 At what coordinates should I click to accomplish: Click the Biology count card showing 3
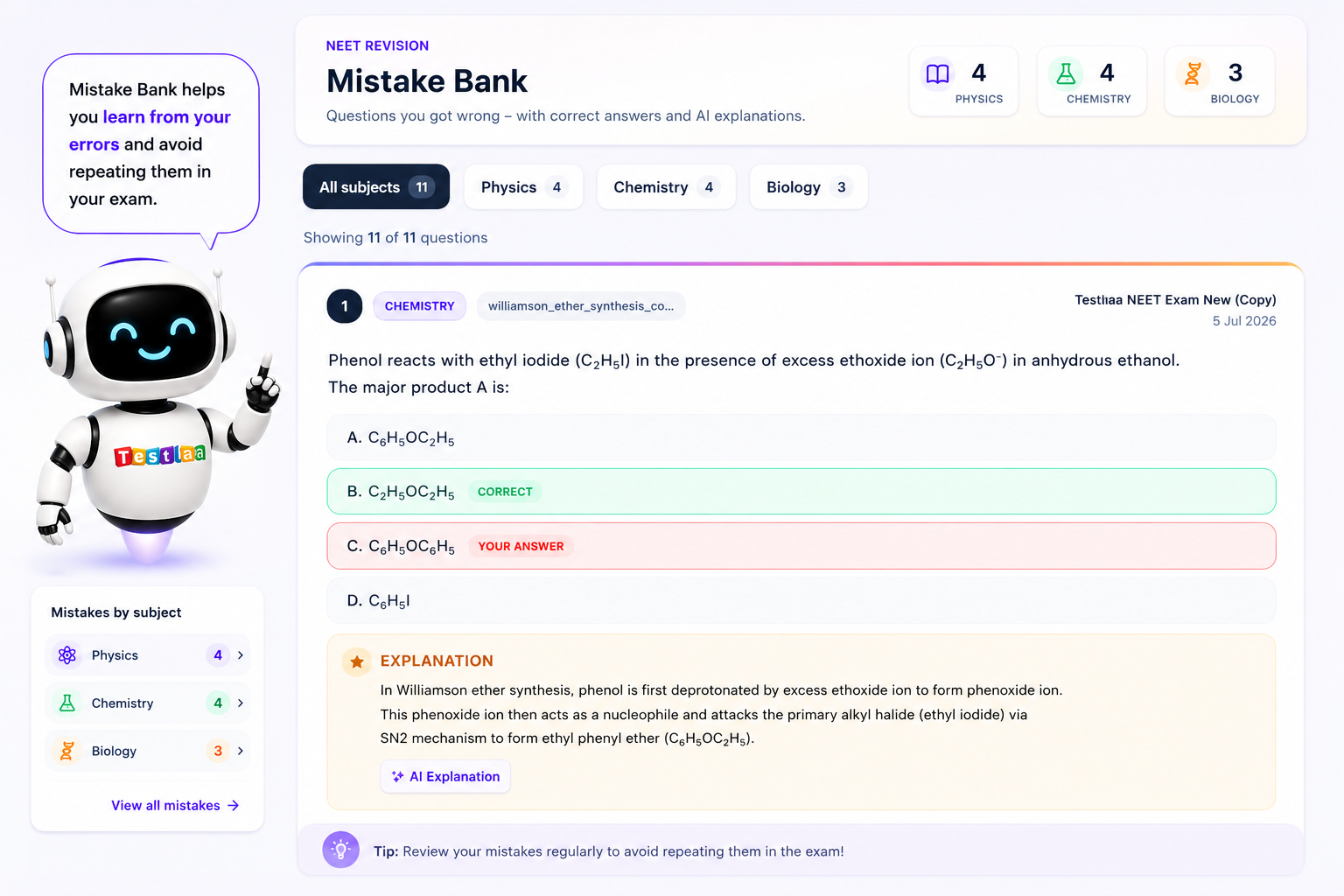(1220, 81)
